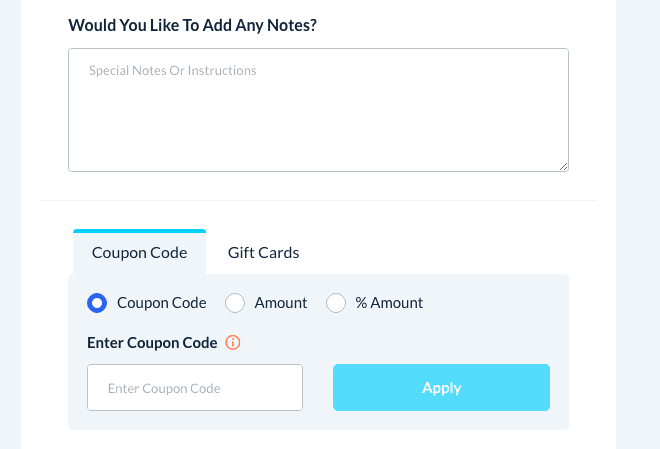Viewport: 660px width, 449px height.
Task: Click into the Enter Coupon Code field
Action: coord(195,387)
